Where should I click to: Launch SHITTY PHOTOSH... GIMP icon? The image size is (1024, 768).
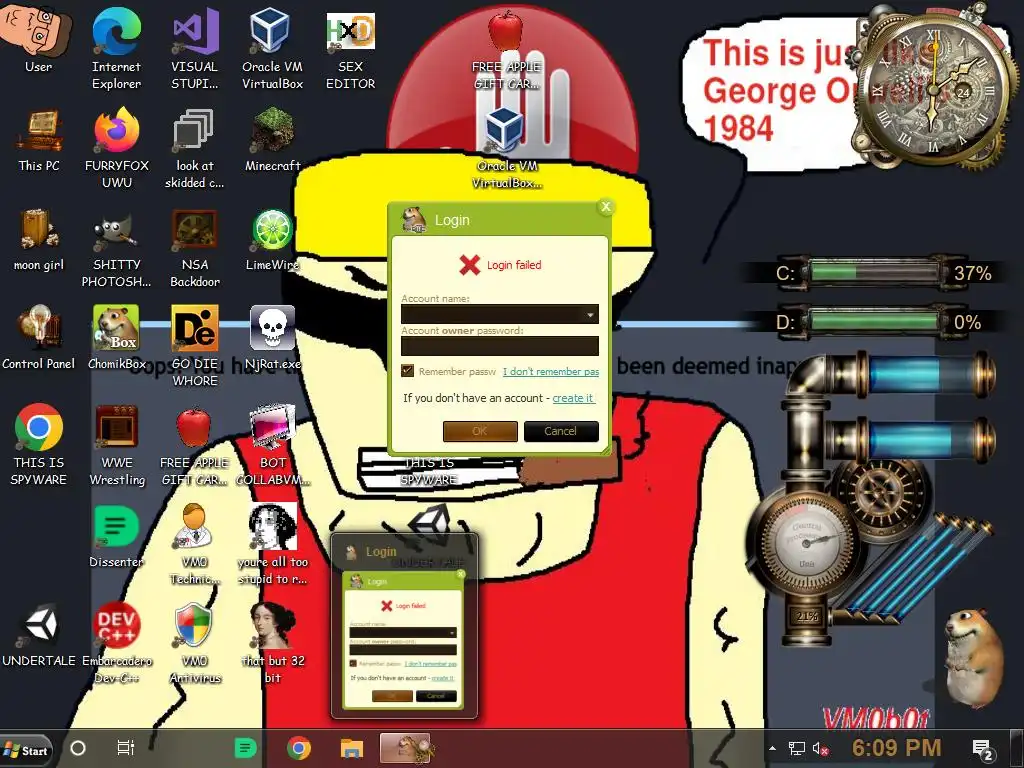tap(117, 248)
